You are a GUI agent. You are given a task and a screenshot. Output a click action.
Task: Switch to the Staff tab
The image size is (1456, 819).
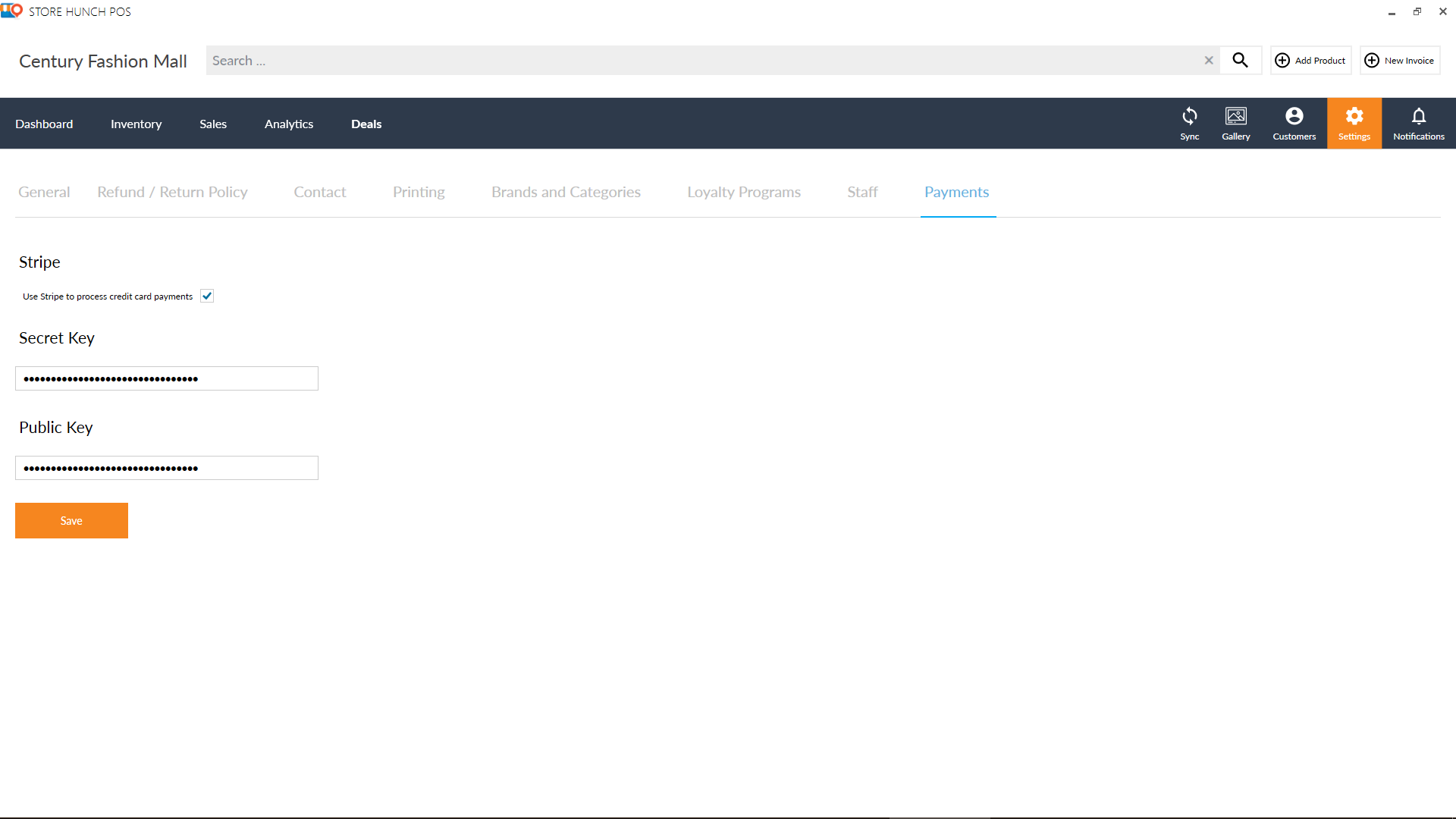click(862, 192)
